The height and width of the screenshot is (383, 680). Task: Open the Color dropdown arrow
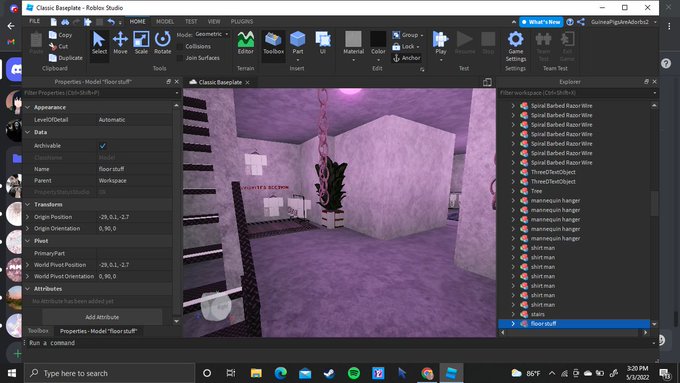(378, 60)
